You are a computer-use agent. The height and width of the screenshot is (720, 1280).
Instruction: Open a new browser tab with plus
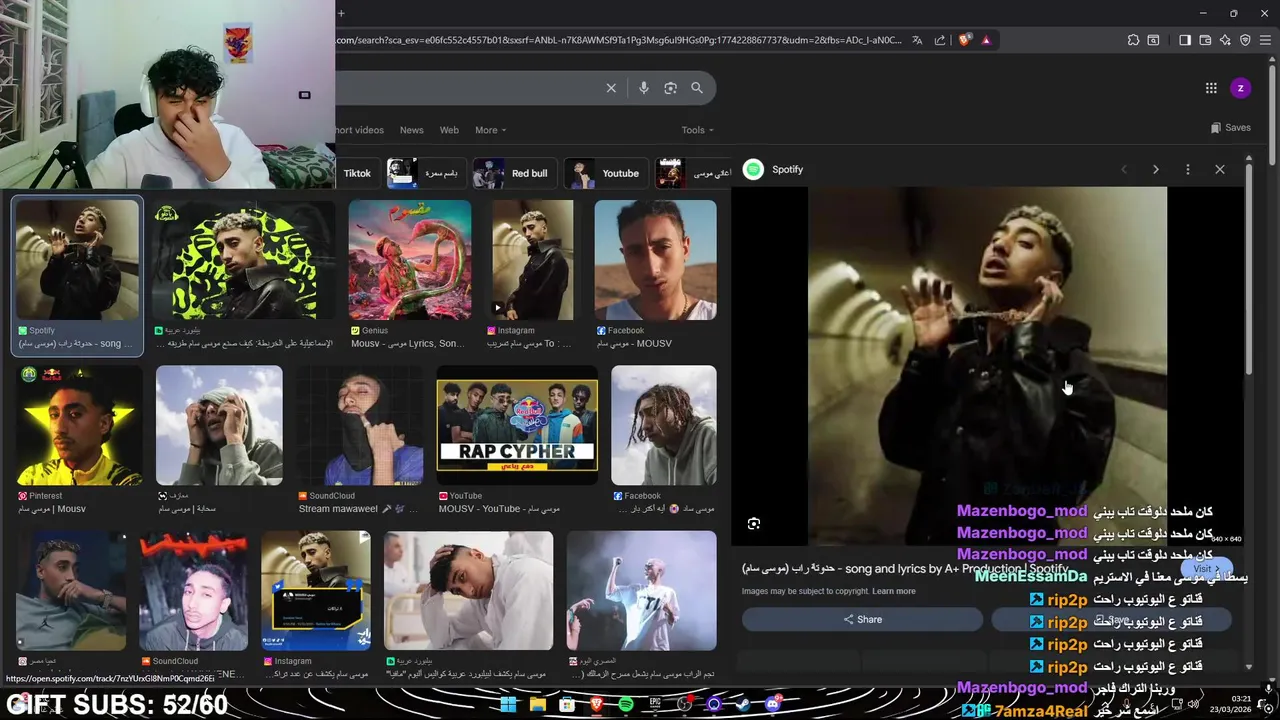click(341, 13)
